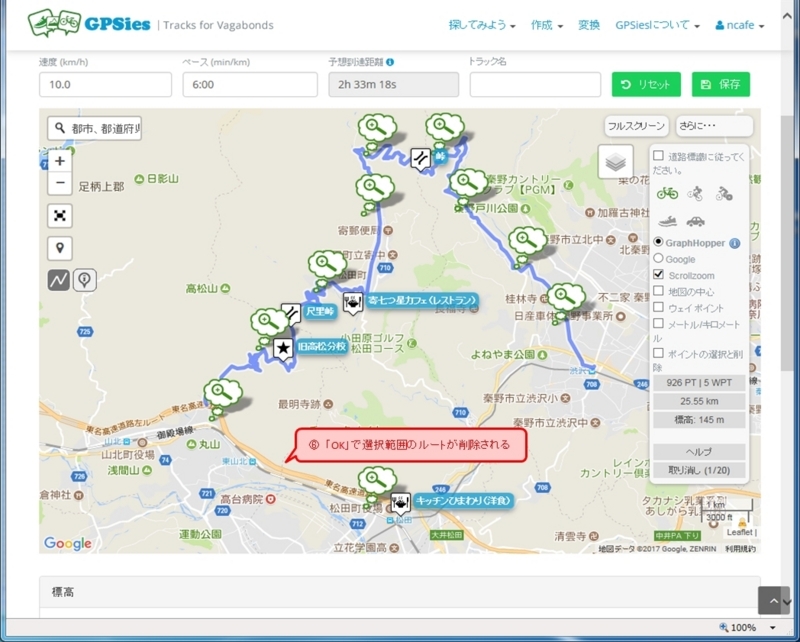Open the ncafe user account dropdown
The height and width of the screenshot is (642, 800).
[x=740, y=25]
